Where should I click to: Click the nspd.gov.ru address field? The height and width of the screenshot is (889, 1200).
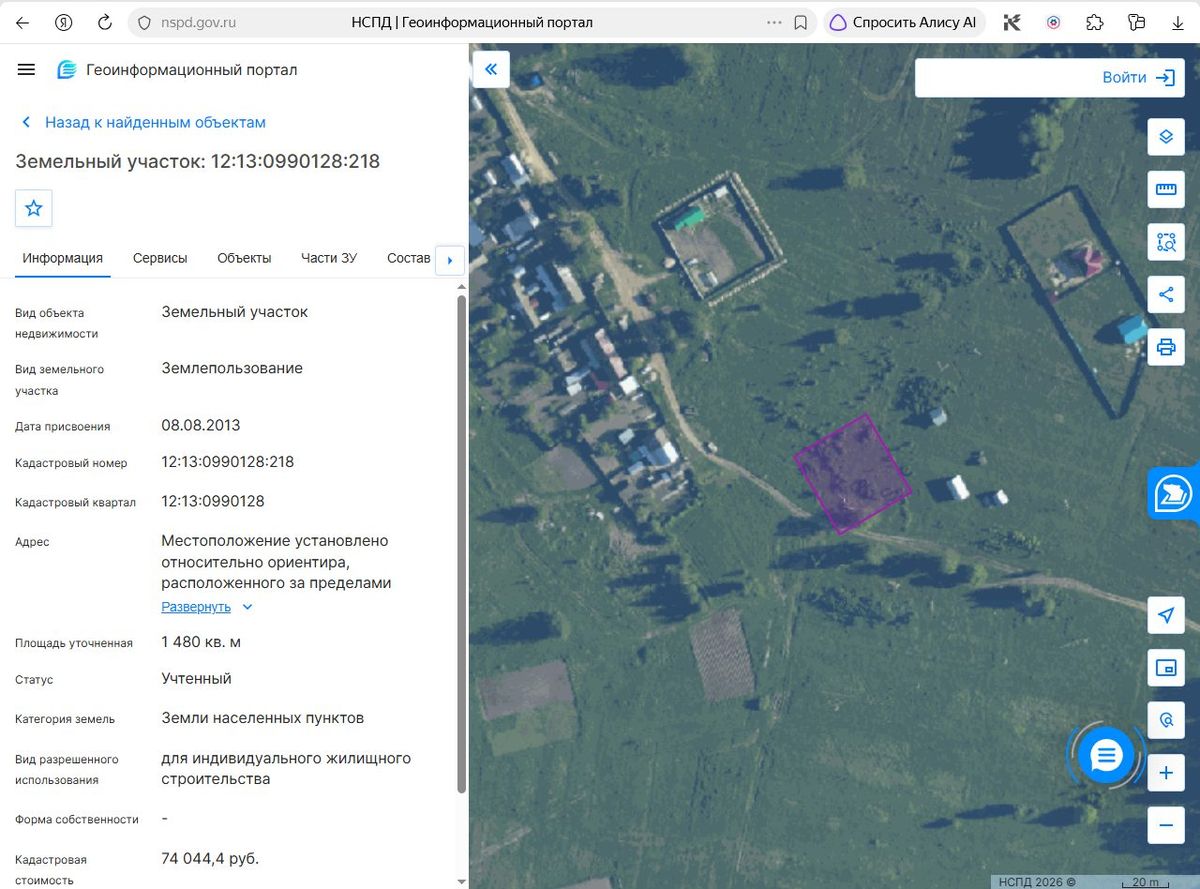(x=199, y=22)
